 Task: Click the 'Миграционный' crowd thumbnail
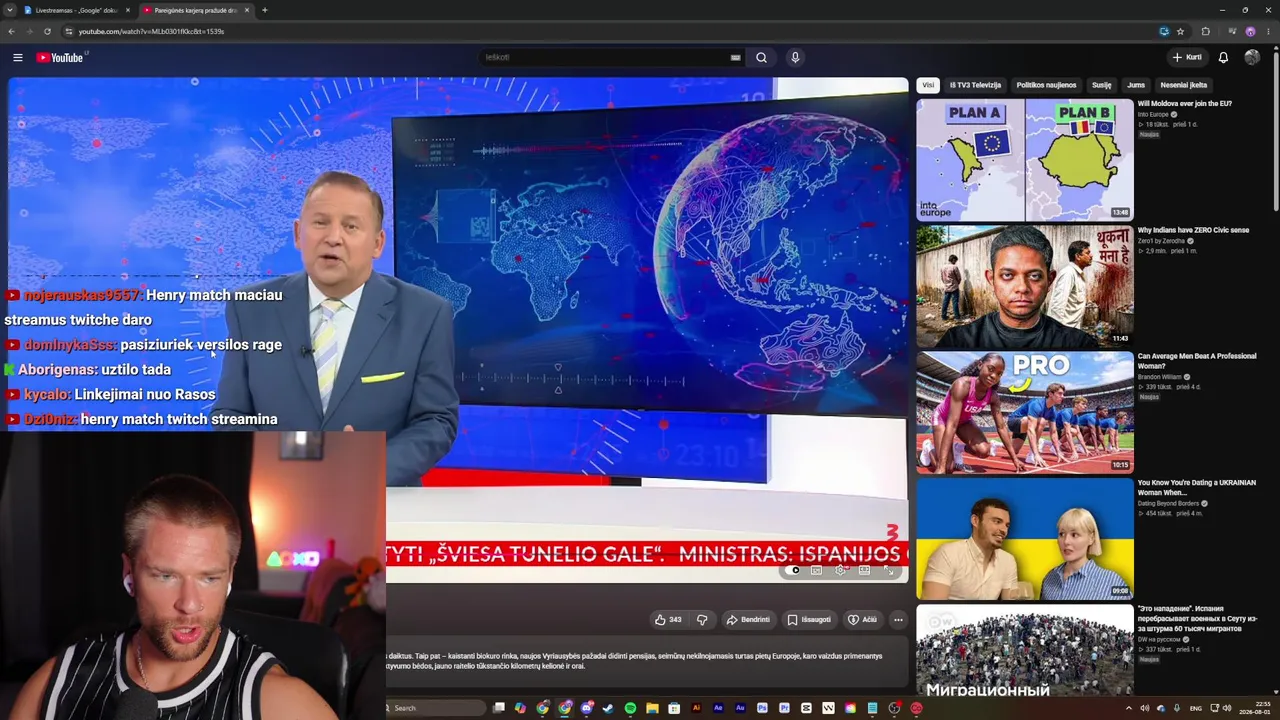[x=1025, y=650]
